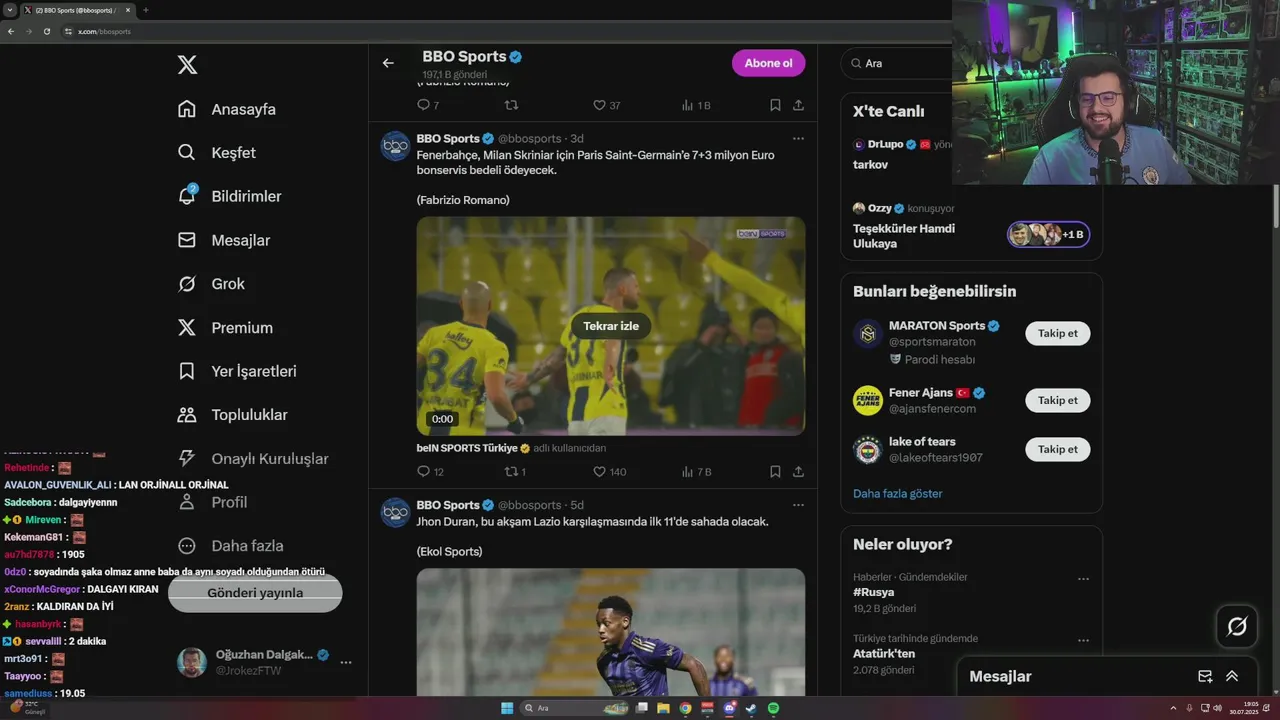The width and height of the screenshot is (1280, 720).
Task: Compose new message in Mesajlar drawer
Action: click(1205, 677)
